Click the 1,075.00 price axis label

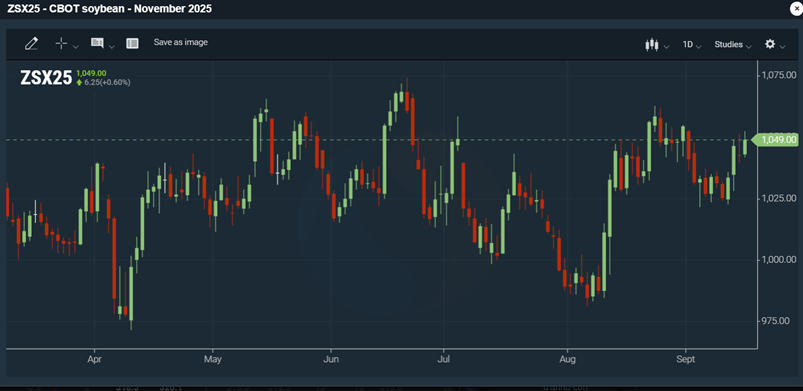click(x=778, y=75)
